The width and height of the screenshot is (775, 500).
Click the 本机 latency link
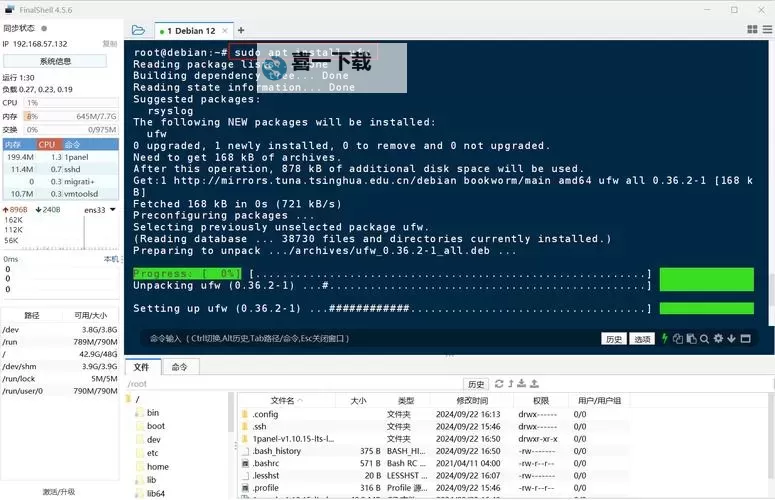tap(111, 259)
